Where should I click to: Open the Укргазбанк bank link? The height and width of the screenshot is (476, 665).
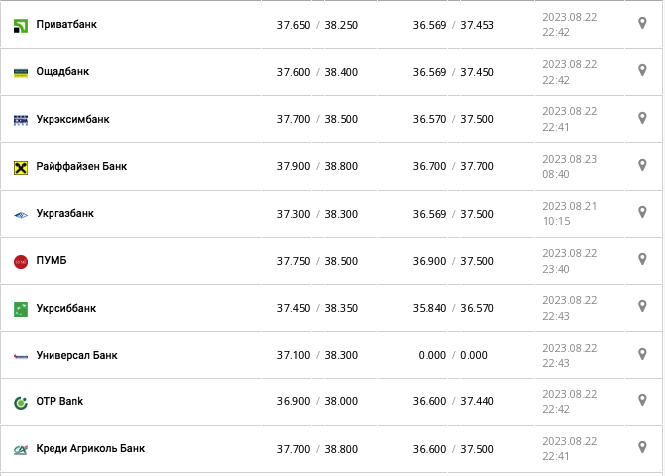65,214
